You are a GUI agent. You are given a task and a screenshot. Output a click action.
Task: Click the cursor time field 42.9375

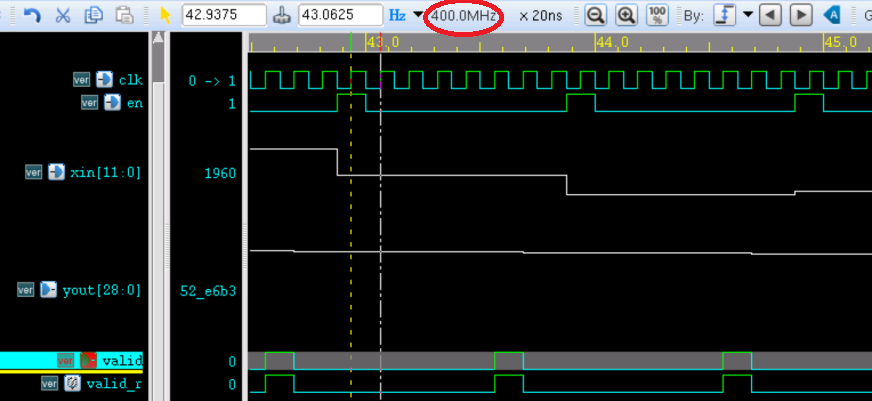[x=224, y=16]
